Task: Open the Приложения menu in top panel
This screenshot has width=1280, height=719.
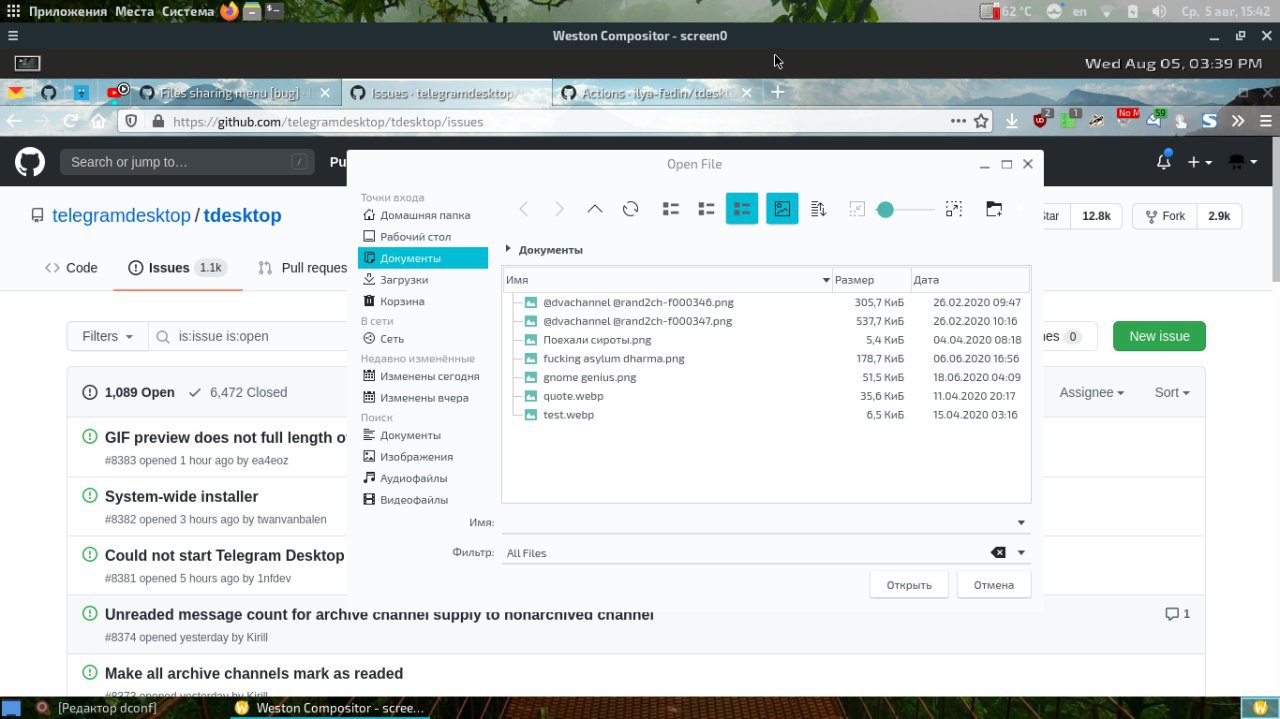Action: coord(67,12)
